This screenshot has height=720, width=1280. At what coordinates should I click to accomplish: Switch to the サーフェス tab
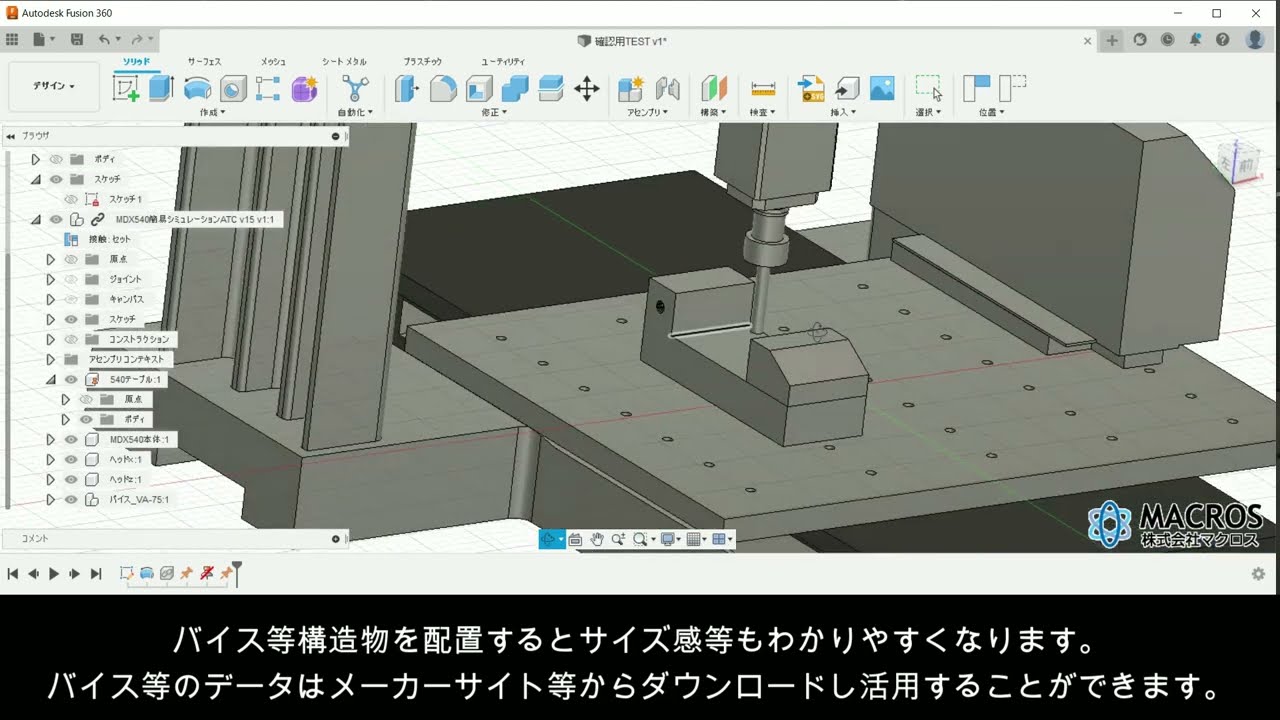pos(204,61)
